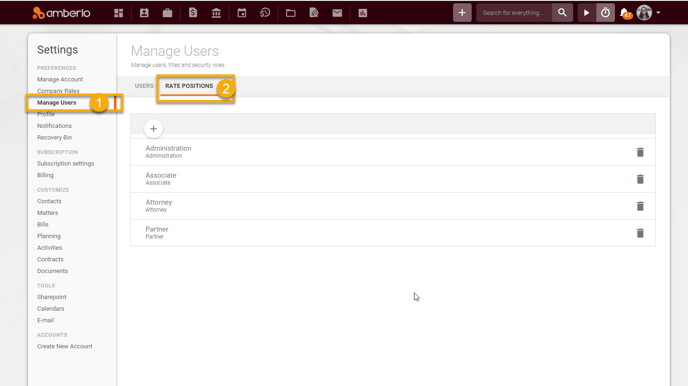Open the bank building icon
Image resolution: width=688 pixels, height=386 pixels.
(x=216, y=13)
